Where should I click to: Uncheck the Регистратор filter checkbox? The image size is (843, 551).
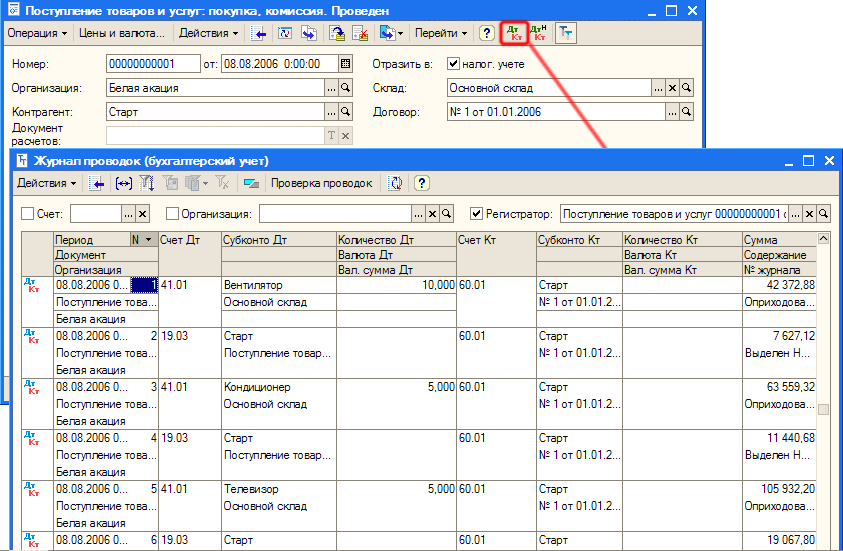point(476,213)
